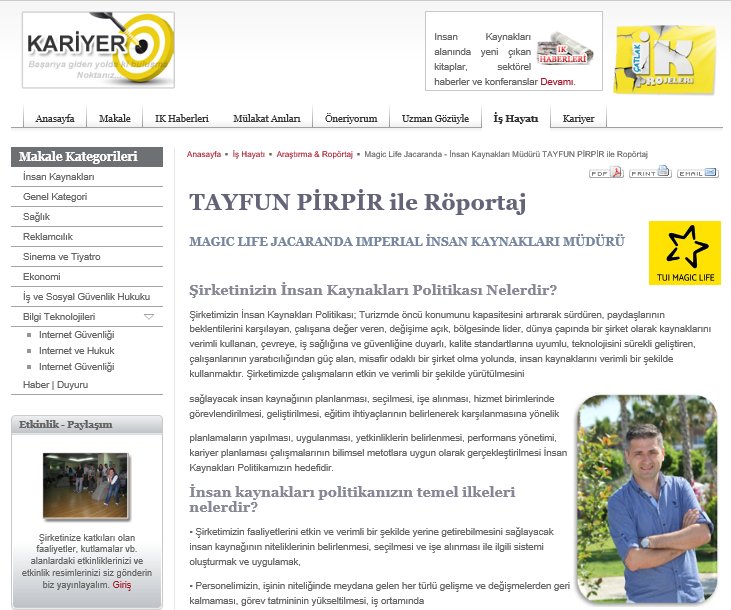The width and height of the screenshot is (731, 610).
Task: Open the Reklamcılık category
Action: point(48,237)
